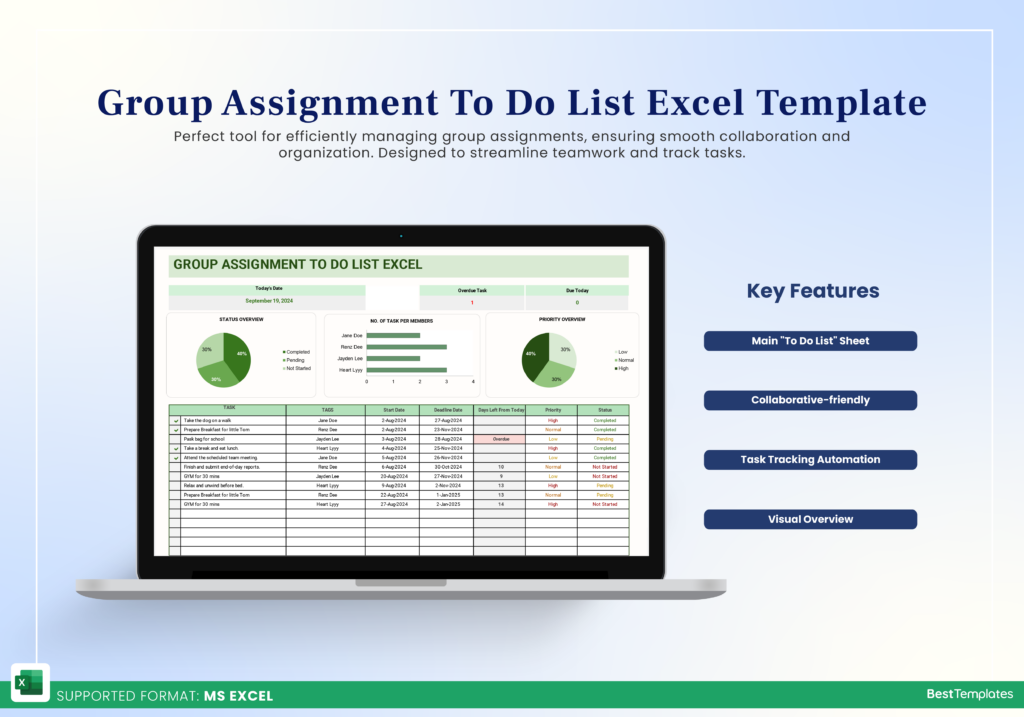Click the Status Overview pie chart
1024x717 pixels.
pyautogui.click(x=223, y=360)
